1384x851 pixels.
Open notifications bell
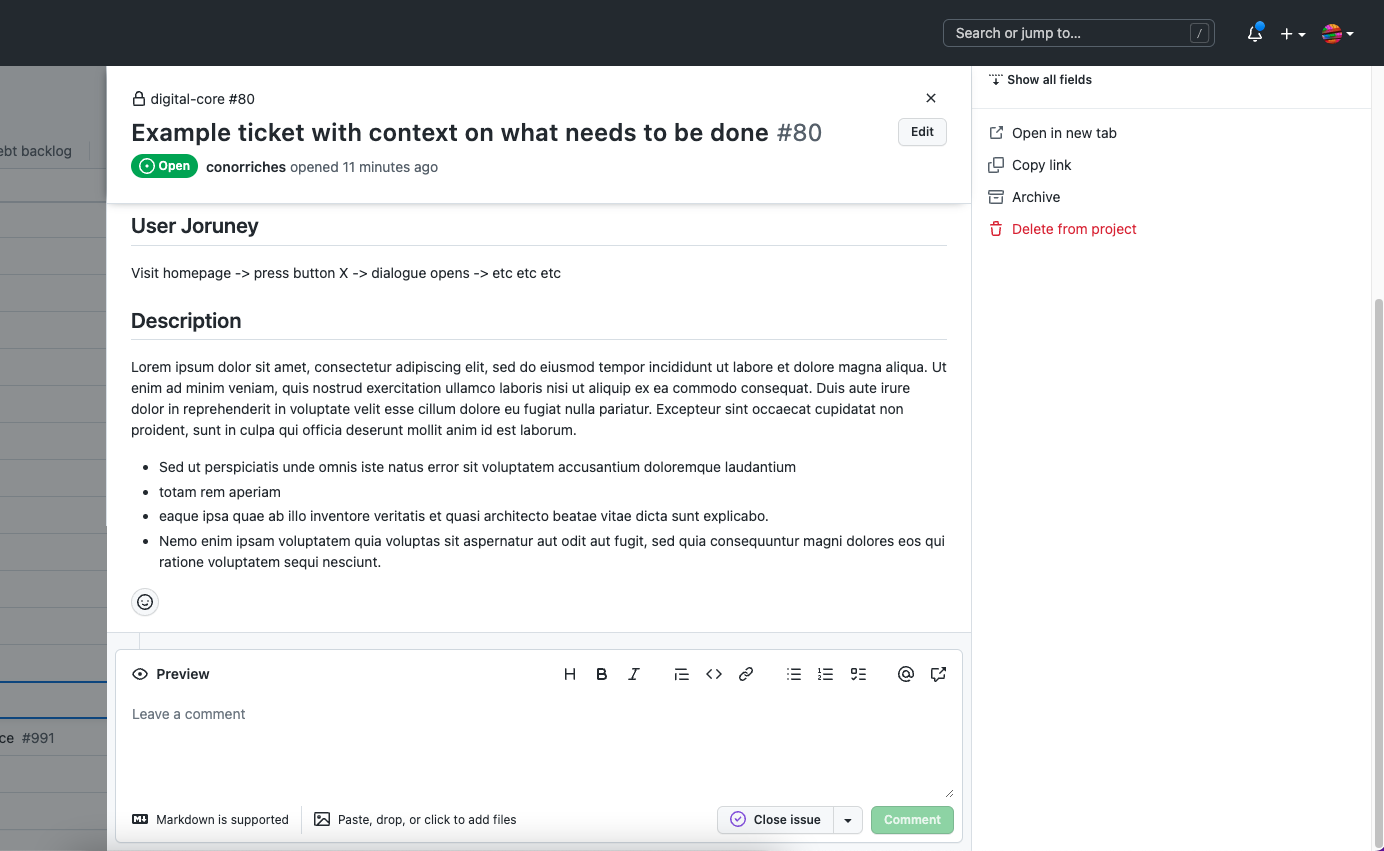click(1255, 34)
